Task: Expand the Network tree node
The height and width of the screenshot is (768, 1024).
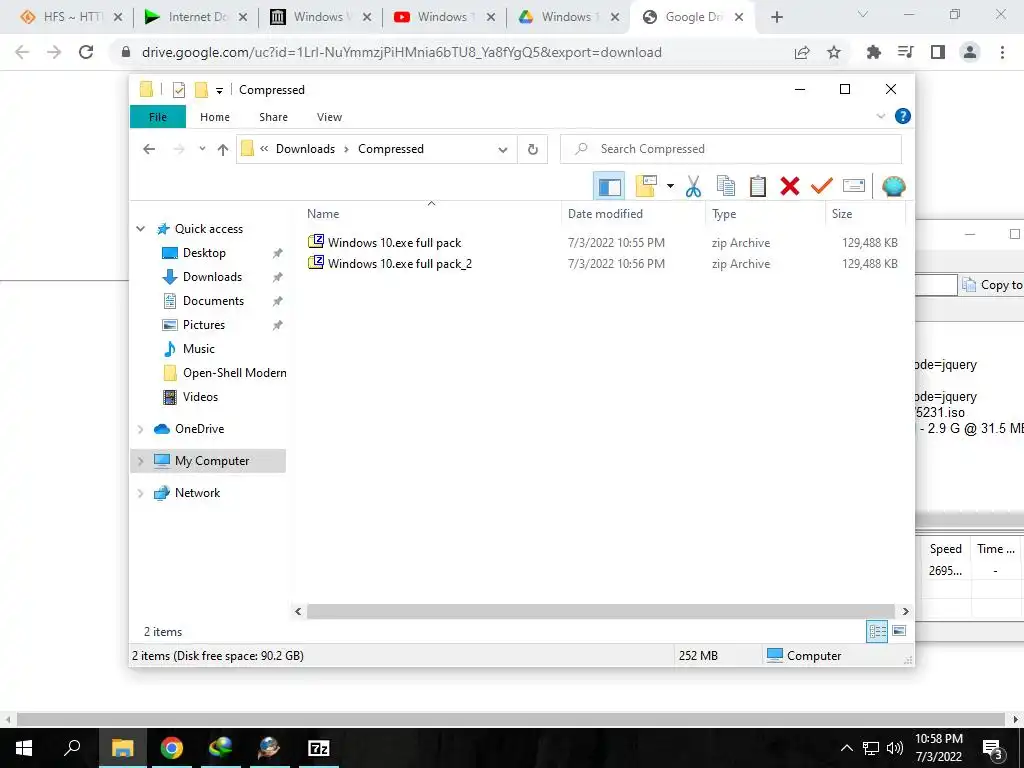Action: click(140, 493)
